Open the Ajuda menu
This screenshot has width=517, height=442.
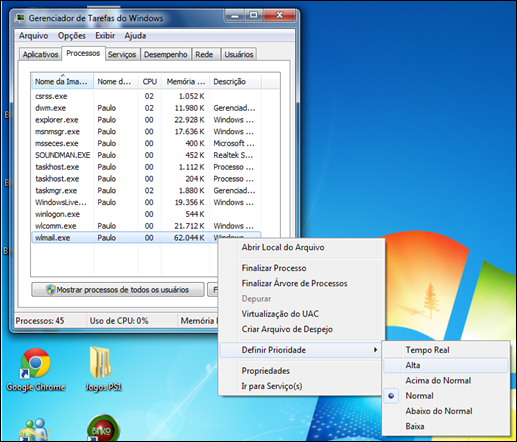pos(135,36)
